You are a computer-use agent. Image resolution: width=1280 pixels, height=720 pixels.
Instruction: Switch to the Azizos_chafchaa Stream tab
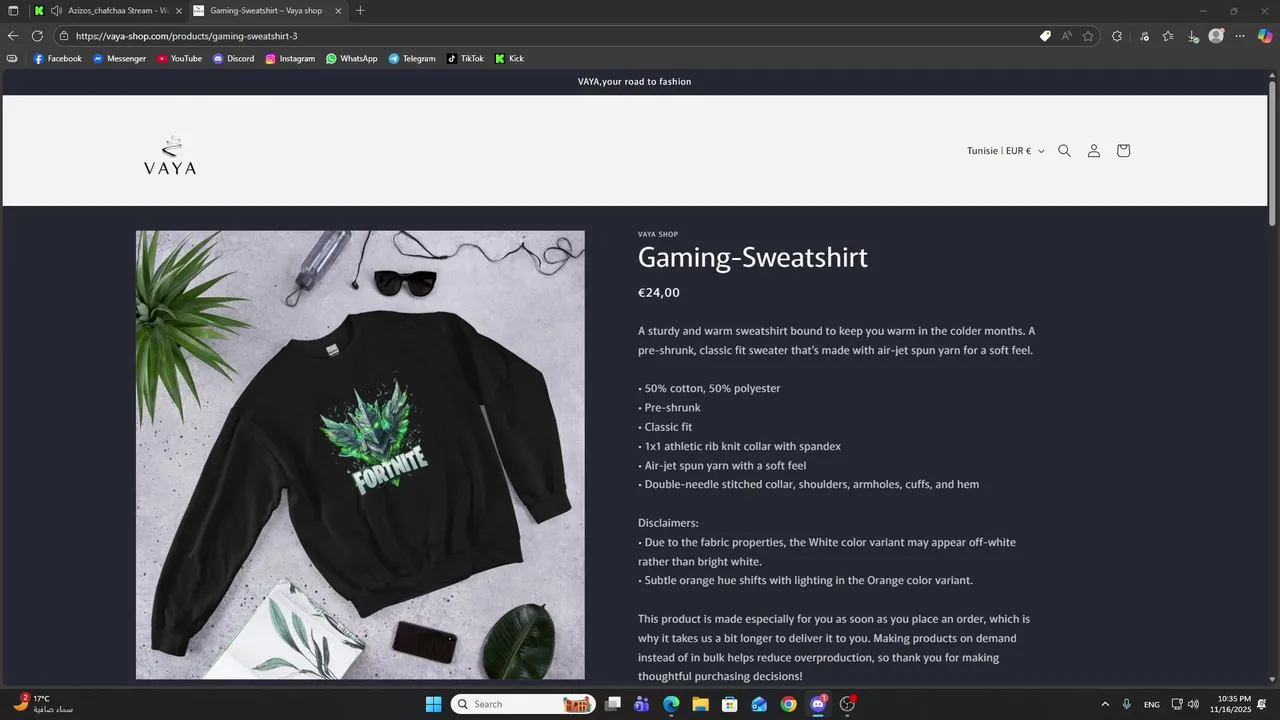(107, 11)
